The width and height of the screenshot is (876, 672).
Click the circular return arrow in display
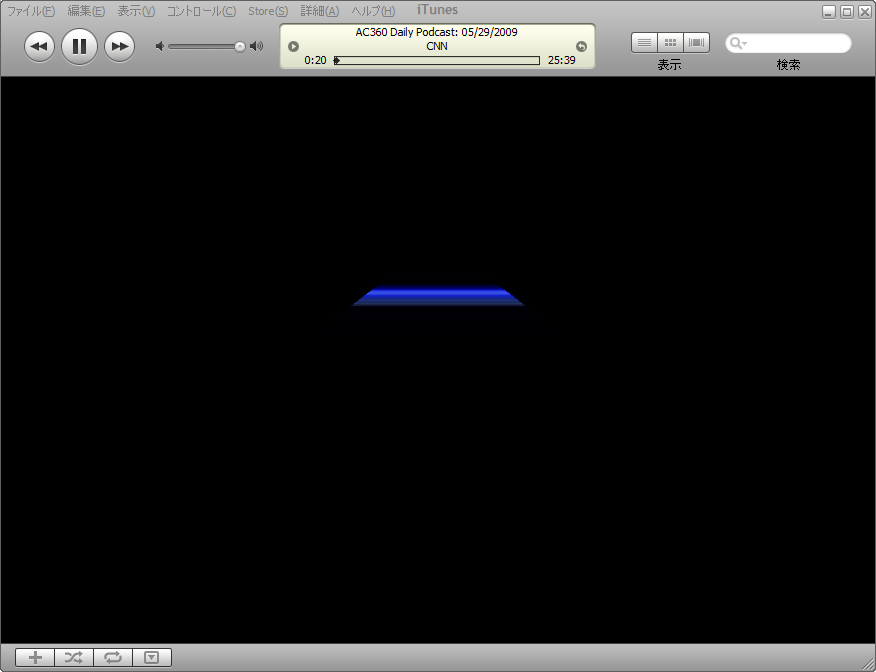[x=581, y=46]
